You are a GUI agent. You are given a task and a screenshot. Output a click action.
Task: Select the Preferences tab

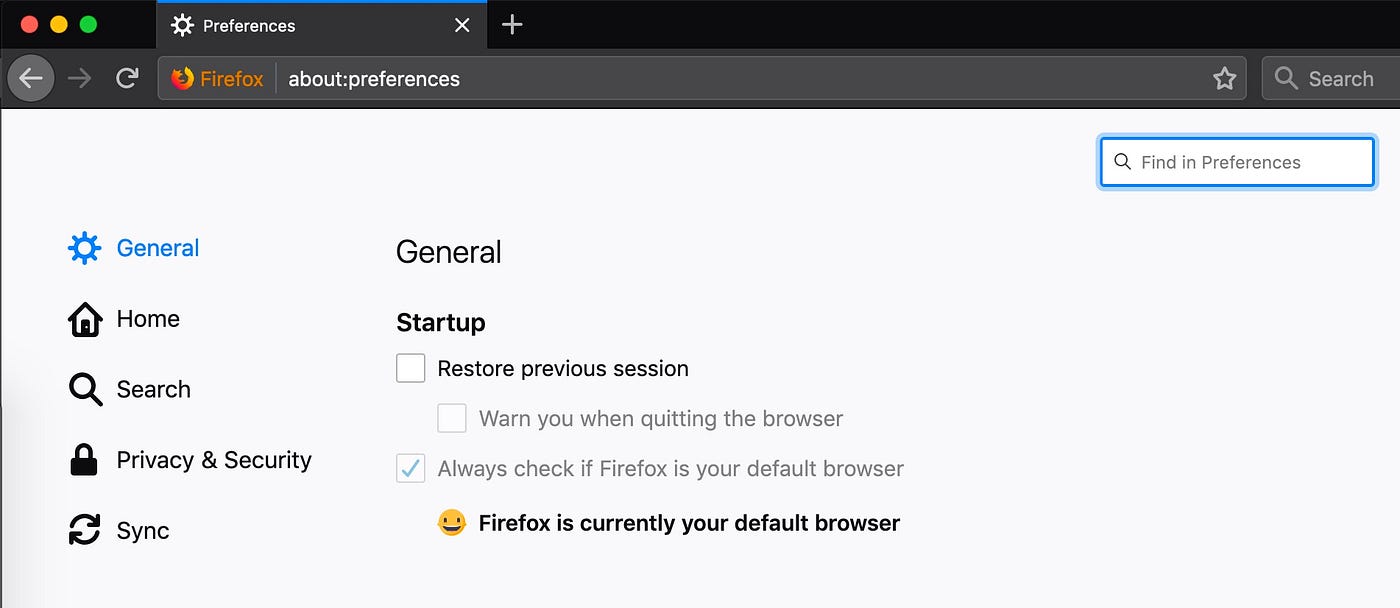coord(300,25)
